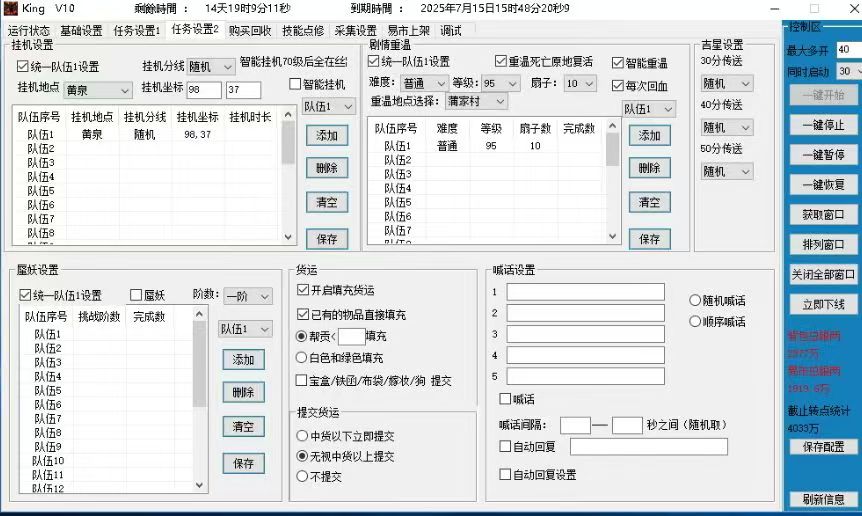This screenshot has height=516, width=862.
Task: Enable the 智能挂机 checkbox
Action: coord(296,85)
